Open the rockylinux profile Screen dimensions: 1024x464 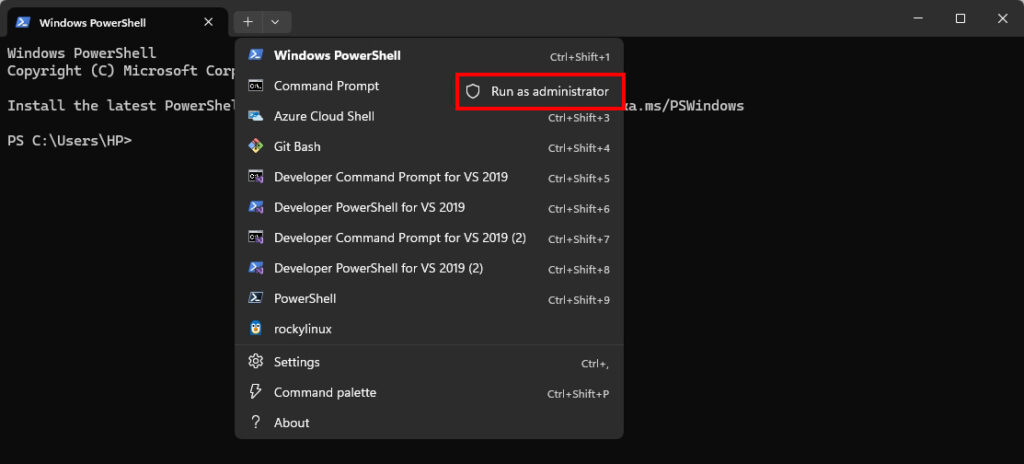tap(429, 329)
